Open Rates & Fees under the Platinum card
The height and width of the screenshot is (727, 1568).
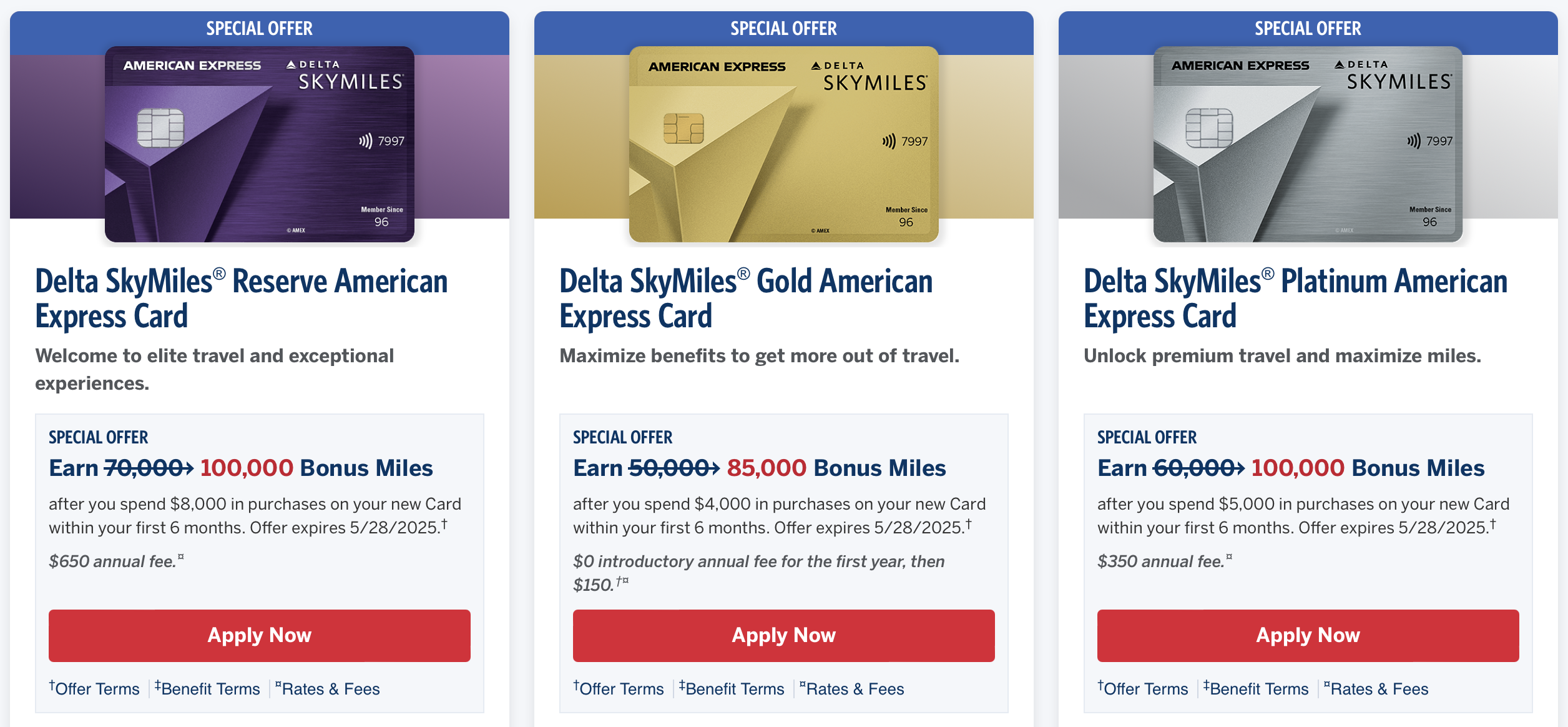point(1376,688)
